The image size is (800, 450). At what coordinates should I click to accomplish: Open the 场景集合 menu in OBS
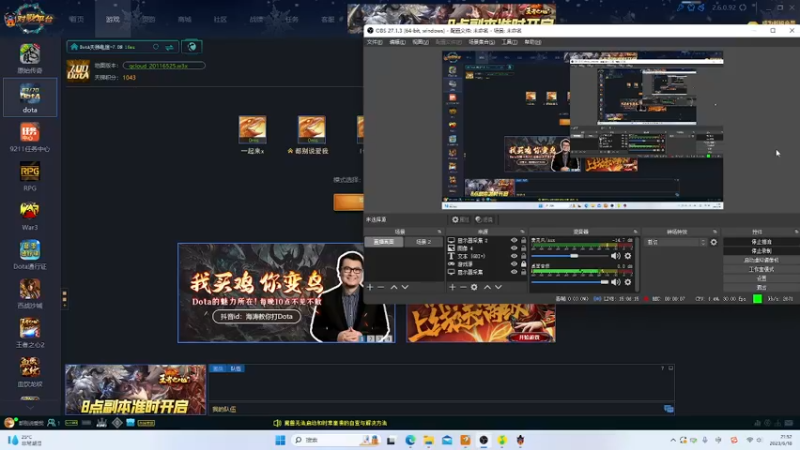point(482,42)
